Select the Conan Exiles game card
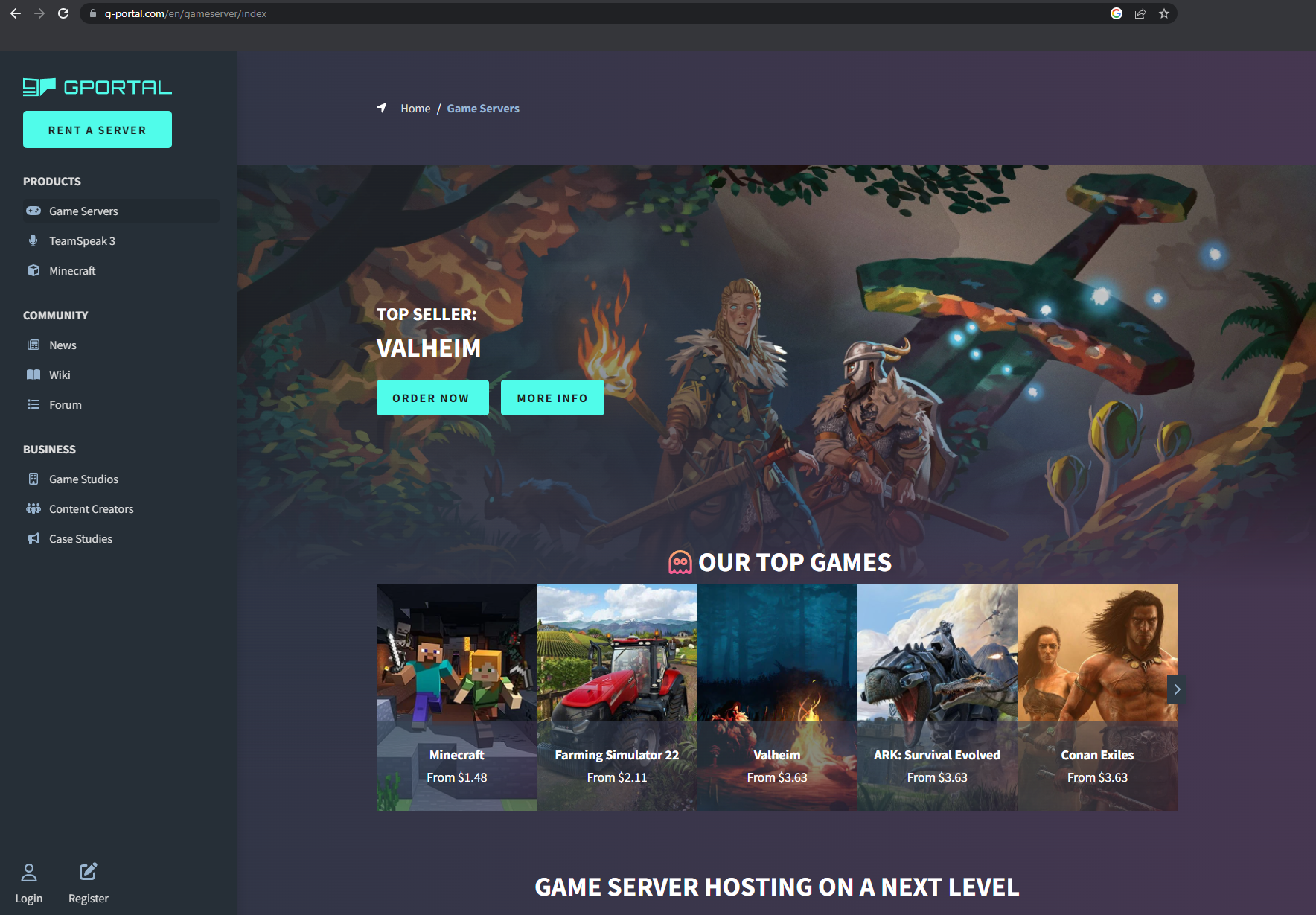Image resolution: width=1316 pixels, height=915 pixels. [1097, 697]
